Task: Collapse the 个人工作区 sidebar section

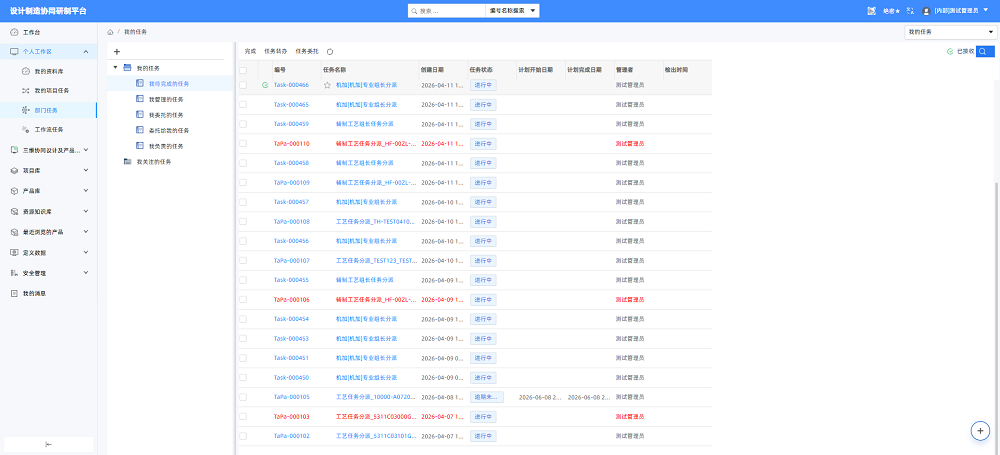Action: [86, 52]
